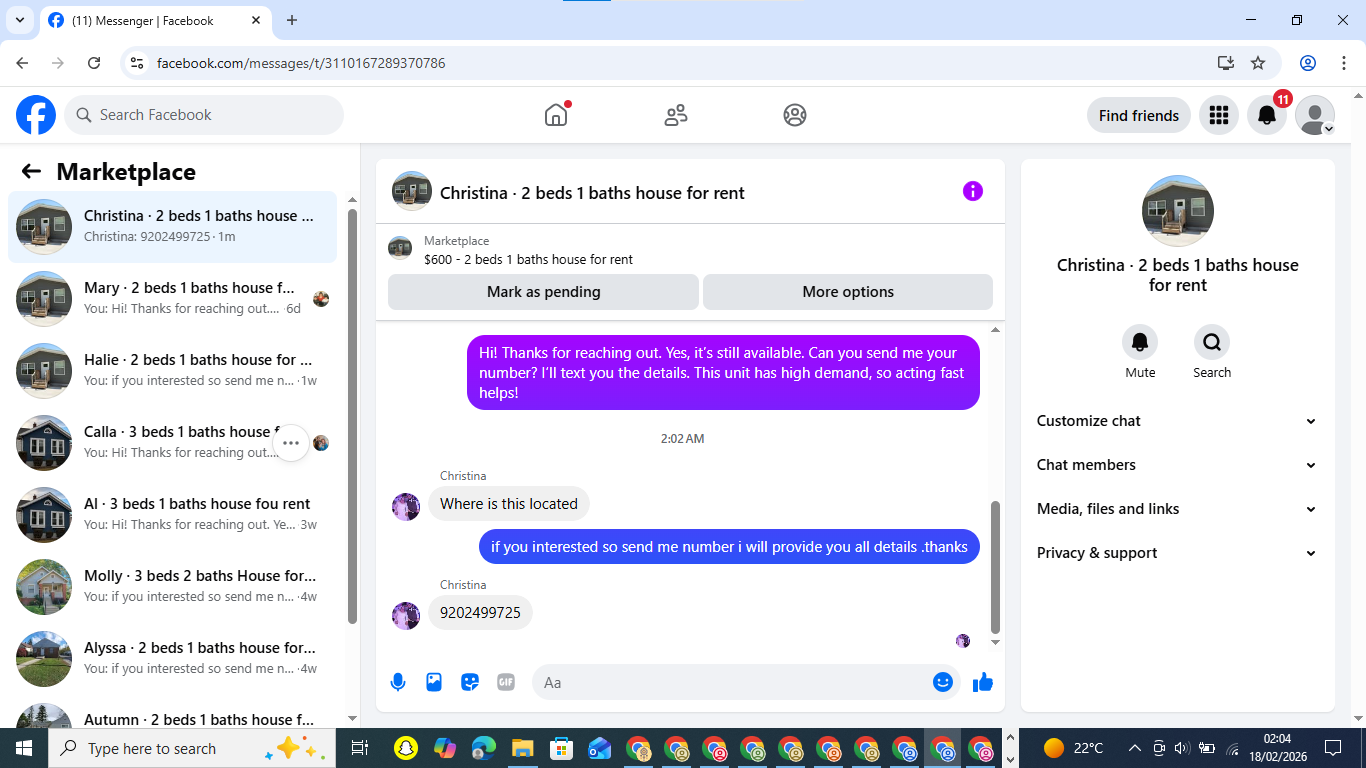Image resolution: width=1366 pixels, height=768 pixels.
Task: Go back using the Marketplace back arrow
Action: click(x=31, y=172)
